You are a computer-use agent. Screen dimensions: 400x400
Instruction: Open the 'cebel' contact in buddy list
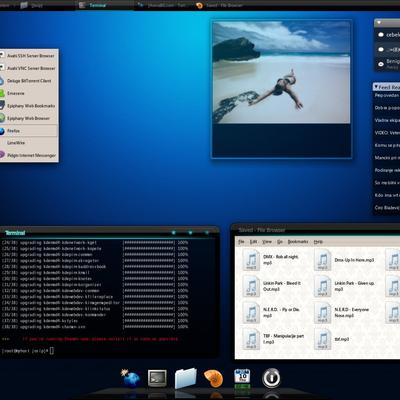[x=388, y=35]
